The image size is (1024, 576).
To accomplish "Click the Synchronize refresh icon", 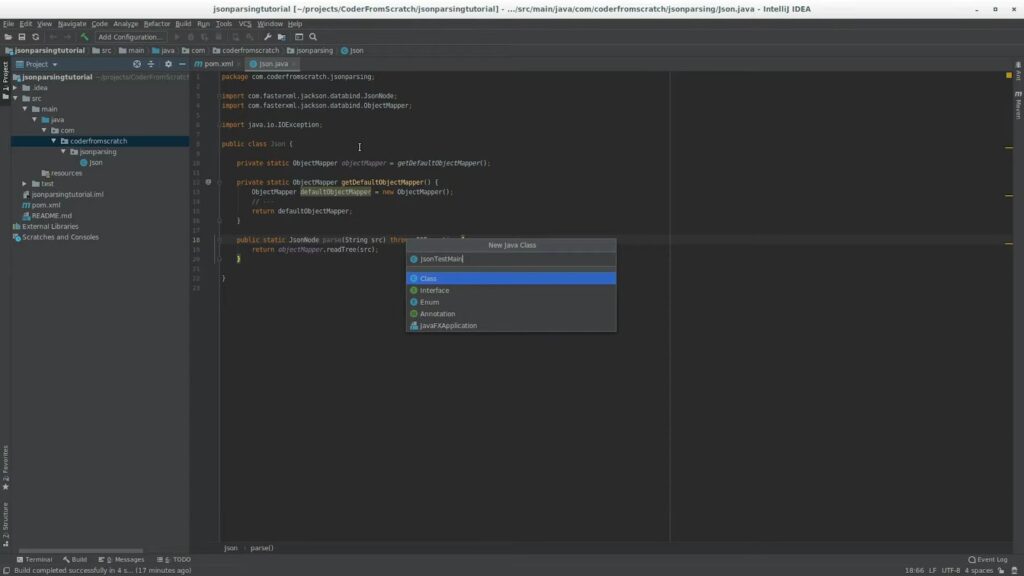I will [35, 36].
